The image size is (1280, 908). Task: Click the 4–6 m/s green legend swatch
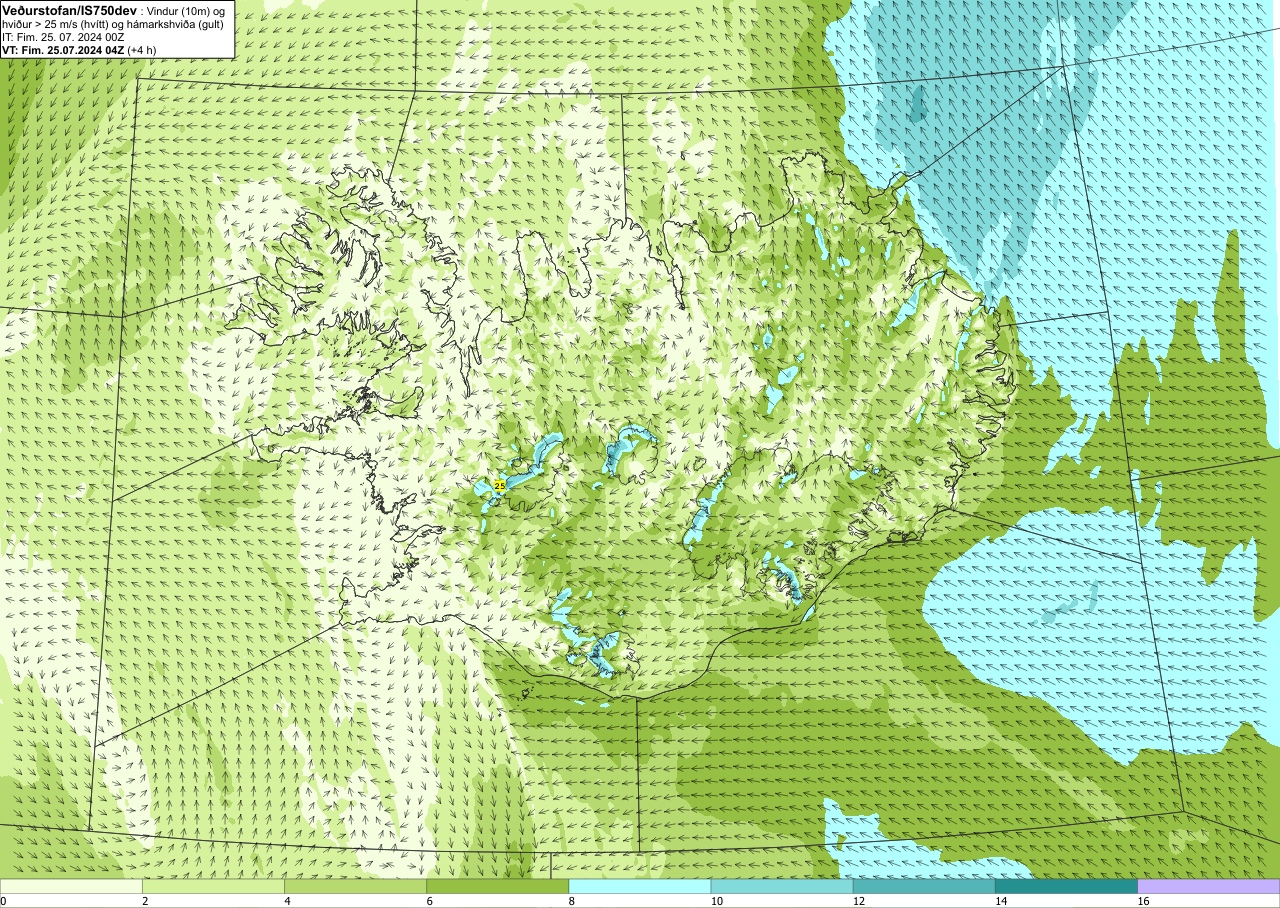(355, 886)
